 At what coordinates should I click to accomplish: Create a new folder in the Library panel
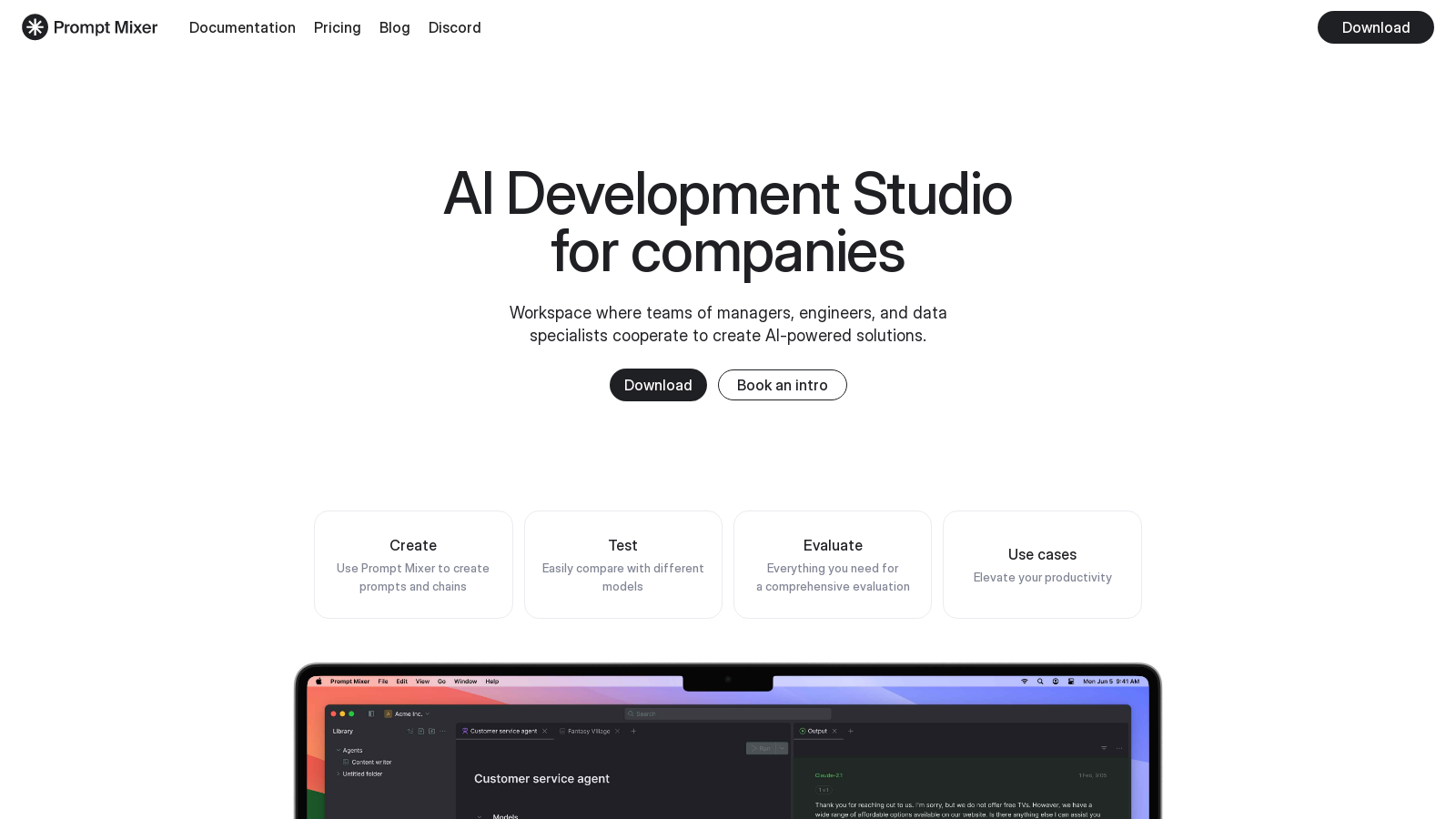[432, 732]
